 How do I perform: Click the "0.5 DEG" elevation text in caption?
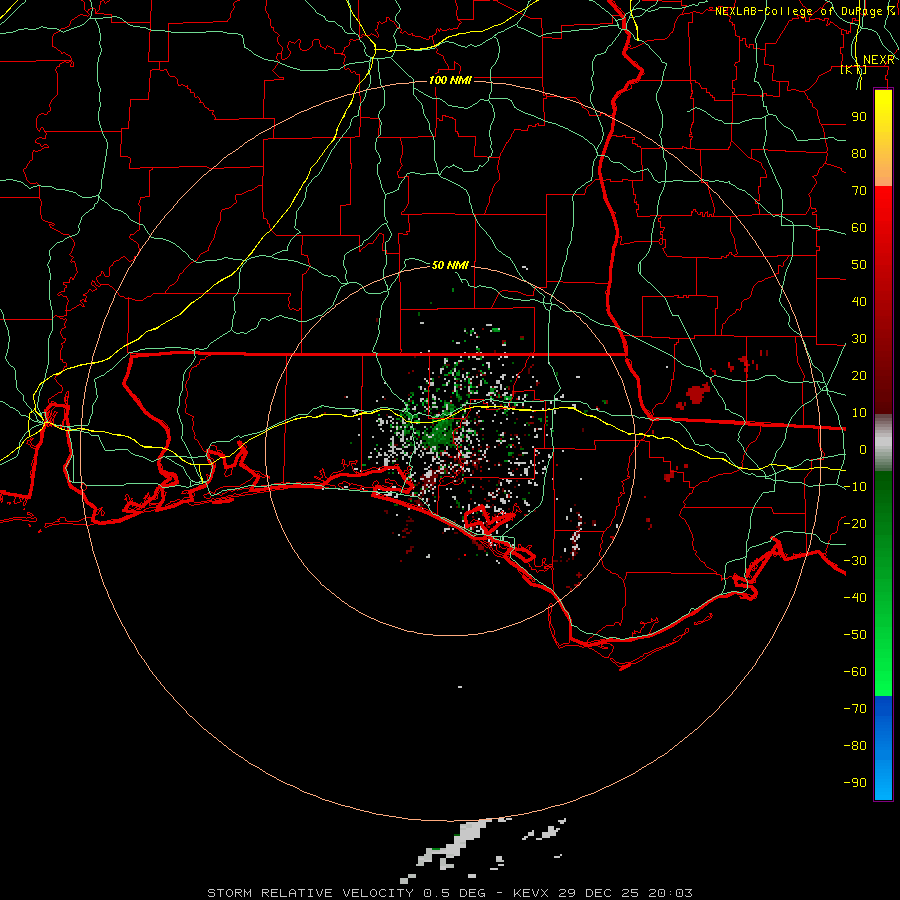(x=455, y=893)
